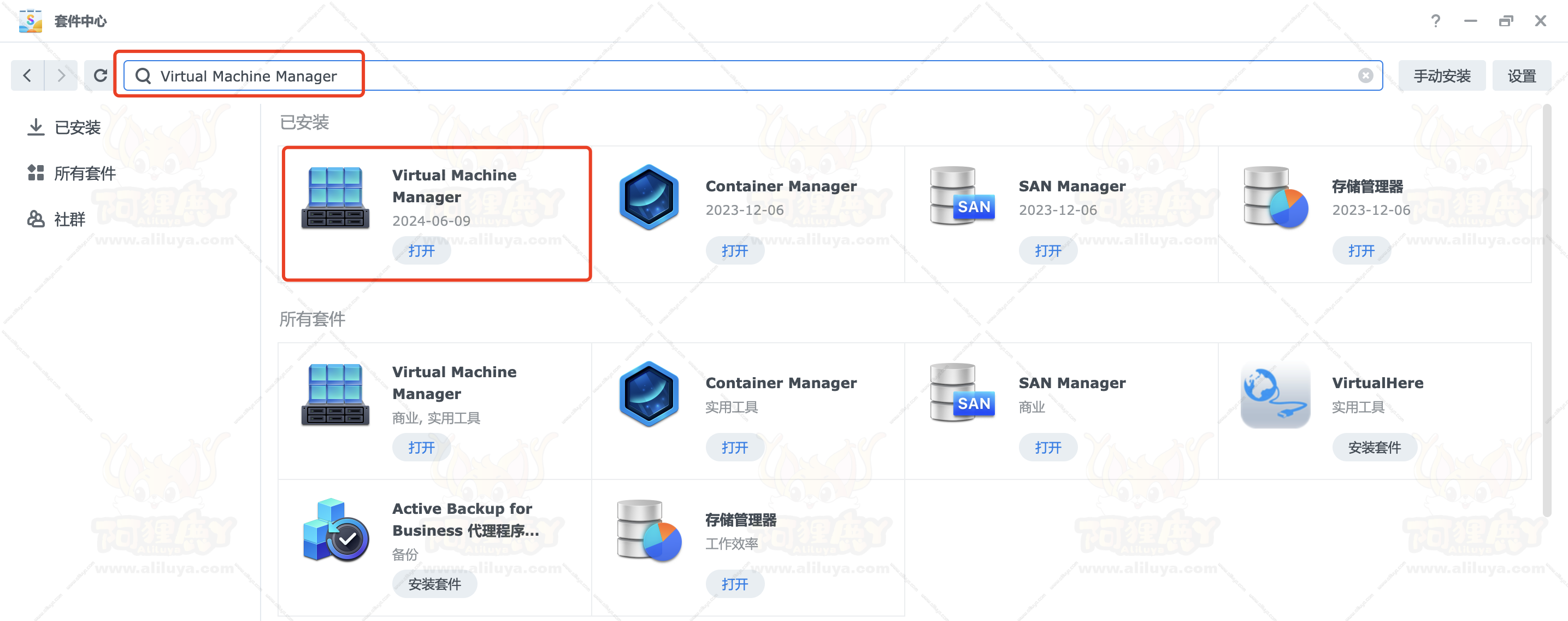Click 打开 under SAN Manager 商业
This screenshot has height=621, width=1568.
pyautogui.click(x=1047, y=447)
